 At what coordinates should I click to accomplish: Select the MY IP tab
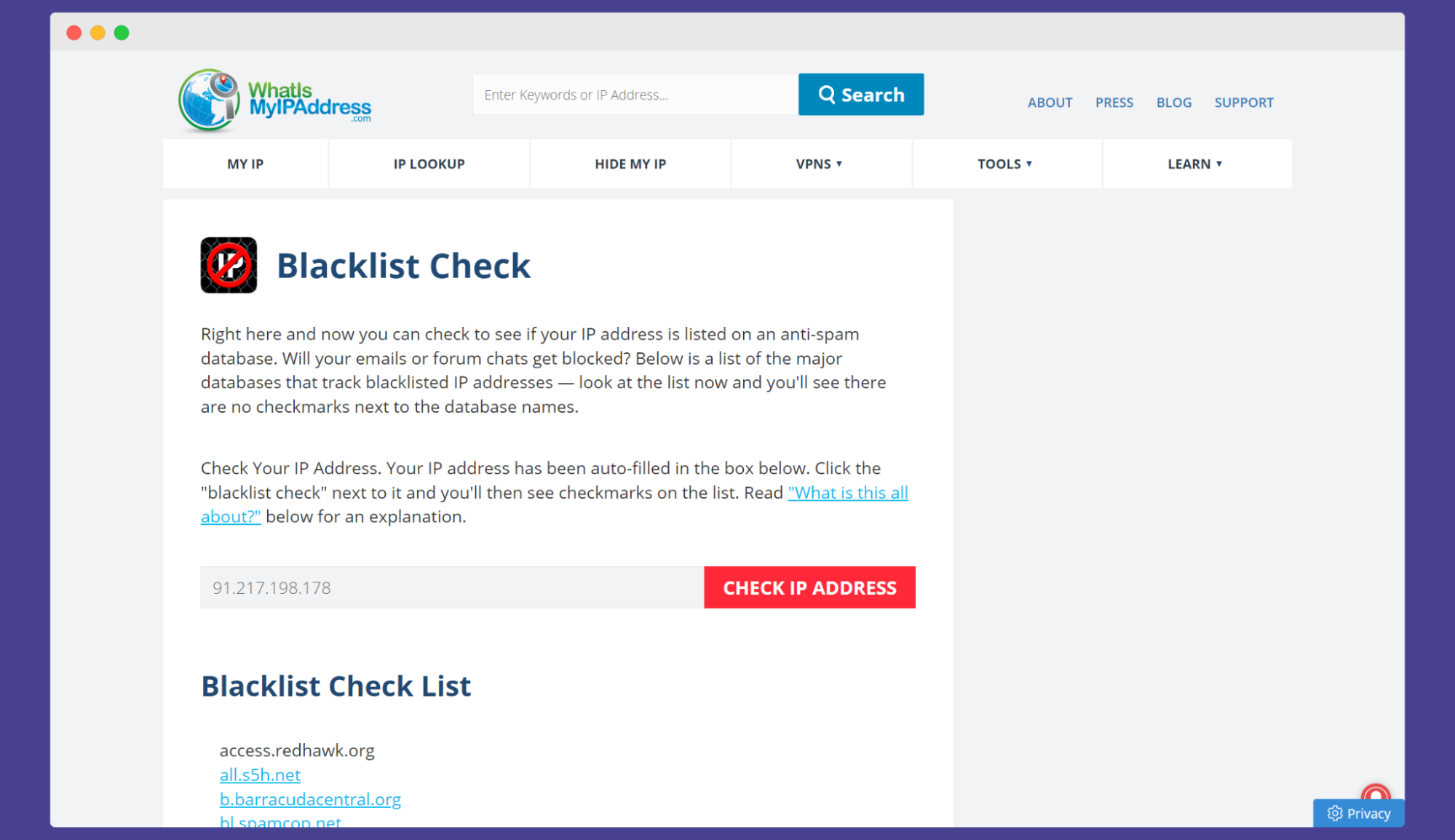246,163
